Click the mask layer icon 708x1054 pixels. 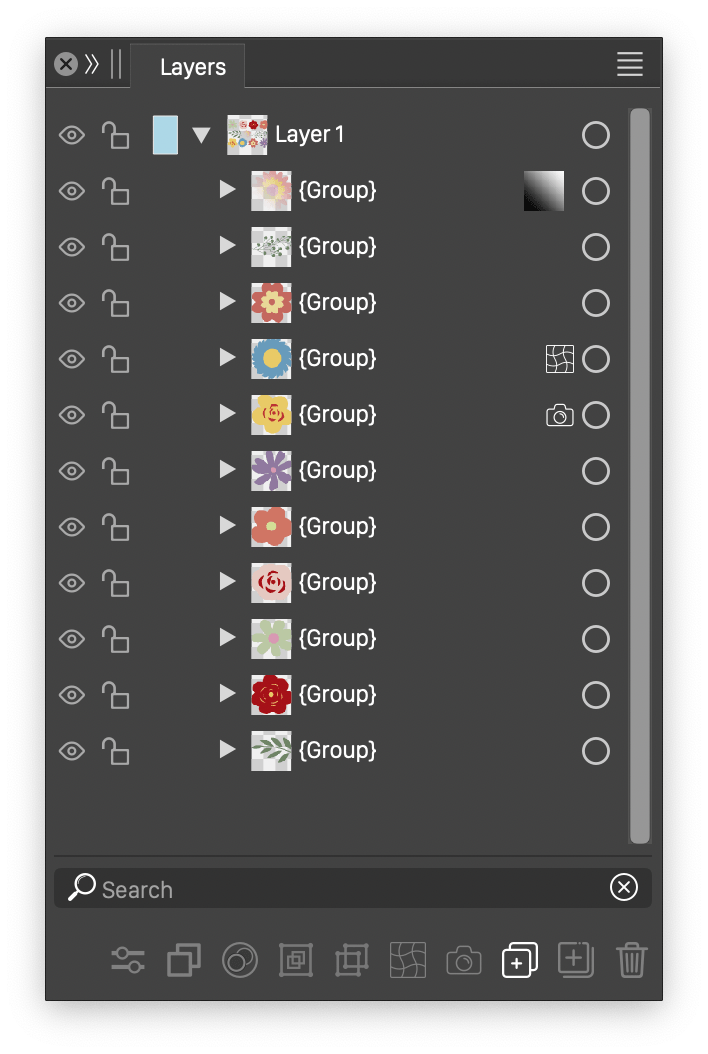click(x=296, y=960)
